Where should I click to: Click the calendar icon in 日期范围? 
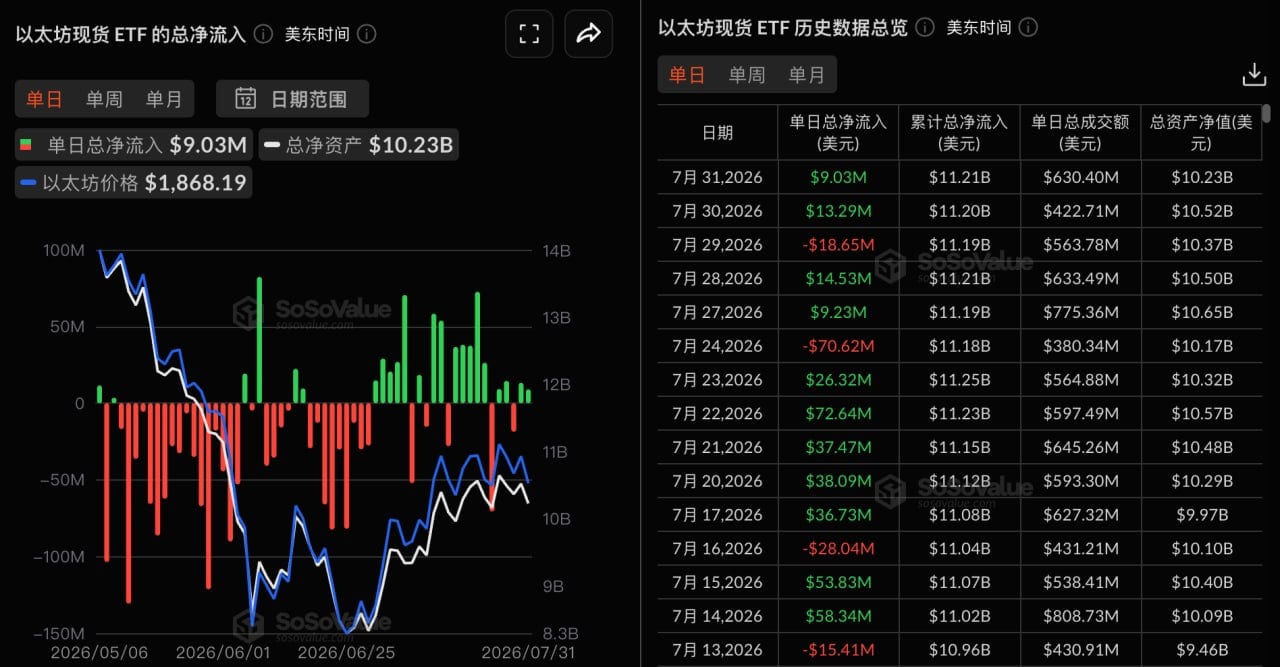[x=245, y=98]
